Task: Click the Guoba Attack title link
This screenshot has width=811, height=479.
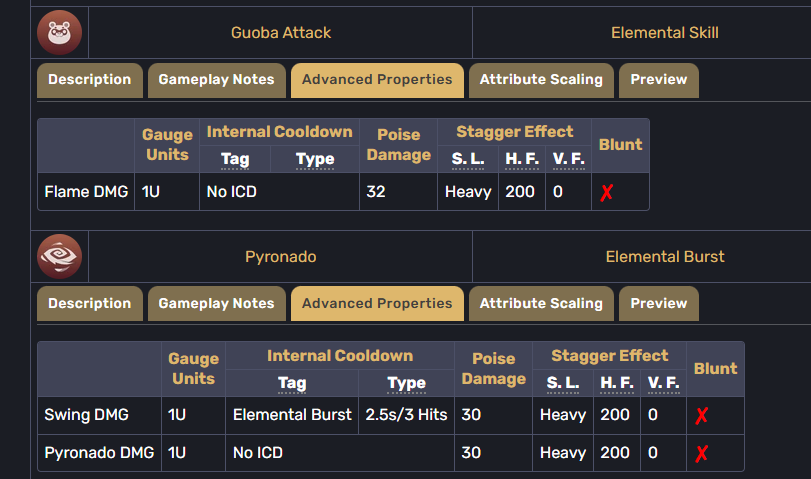Action: tap(280, 33)
